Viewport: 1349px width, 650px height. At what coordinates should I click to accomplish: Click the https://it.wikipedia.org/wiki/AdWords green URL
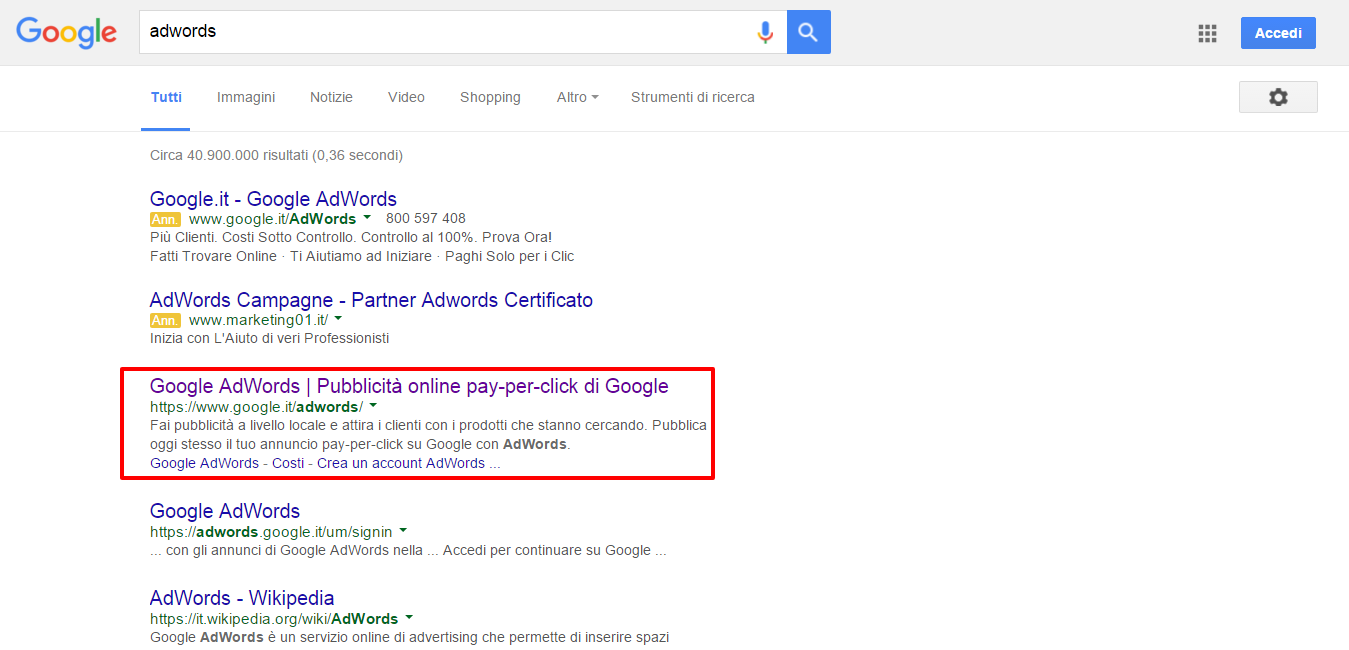point(274,619)
